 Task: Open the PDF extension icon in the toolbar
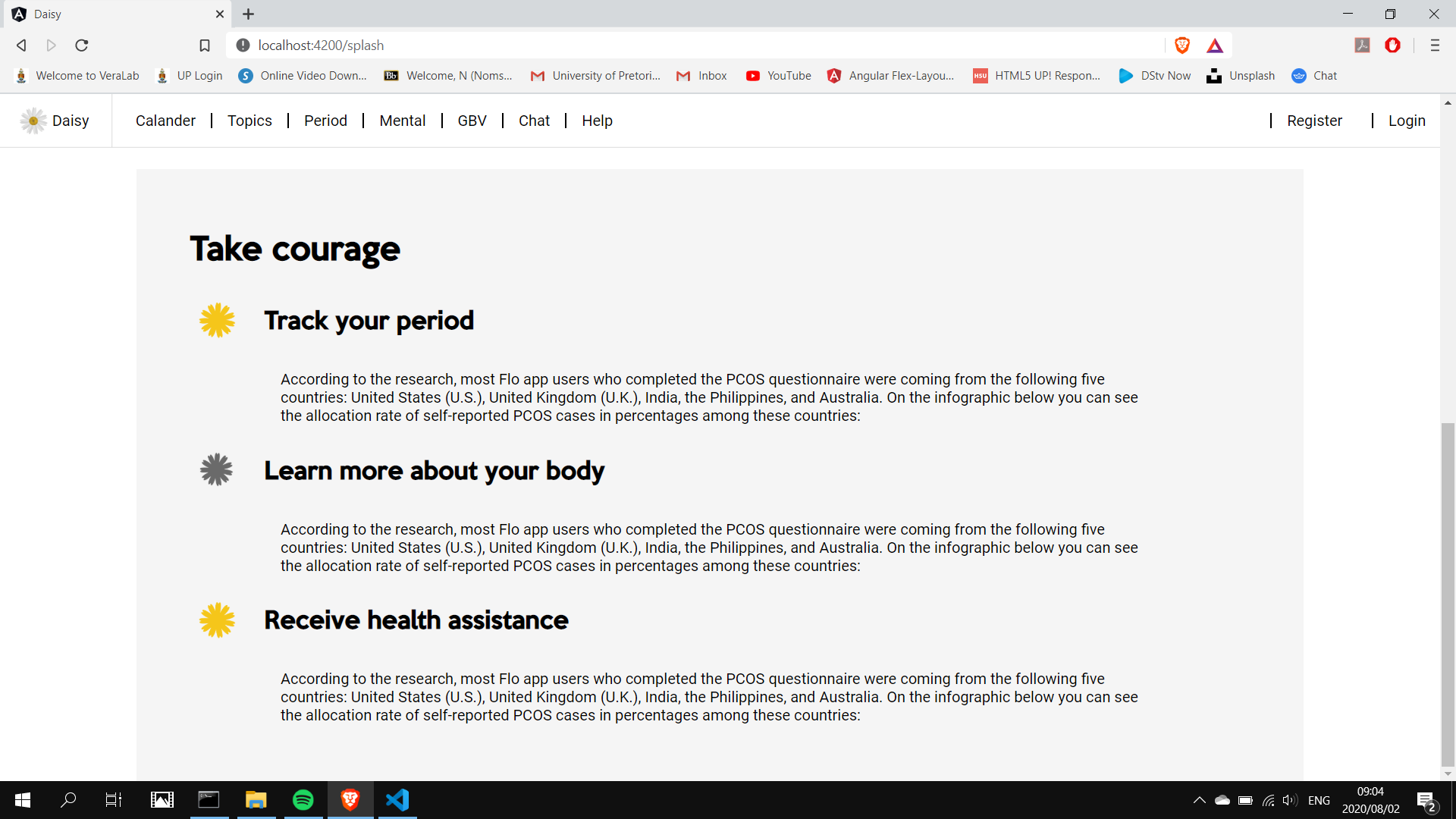point(1362,45)
